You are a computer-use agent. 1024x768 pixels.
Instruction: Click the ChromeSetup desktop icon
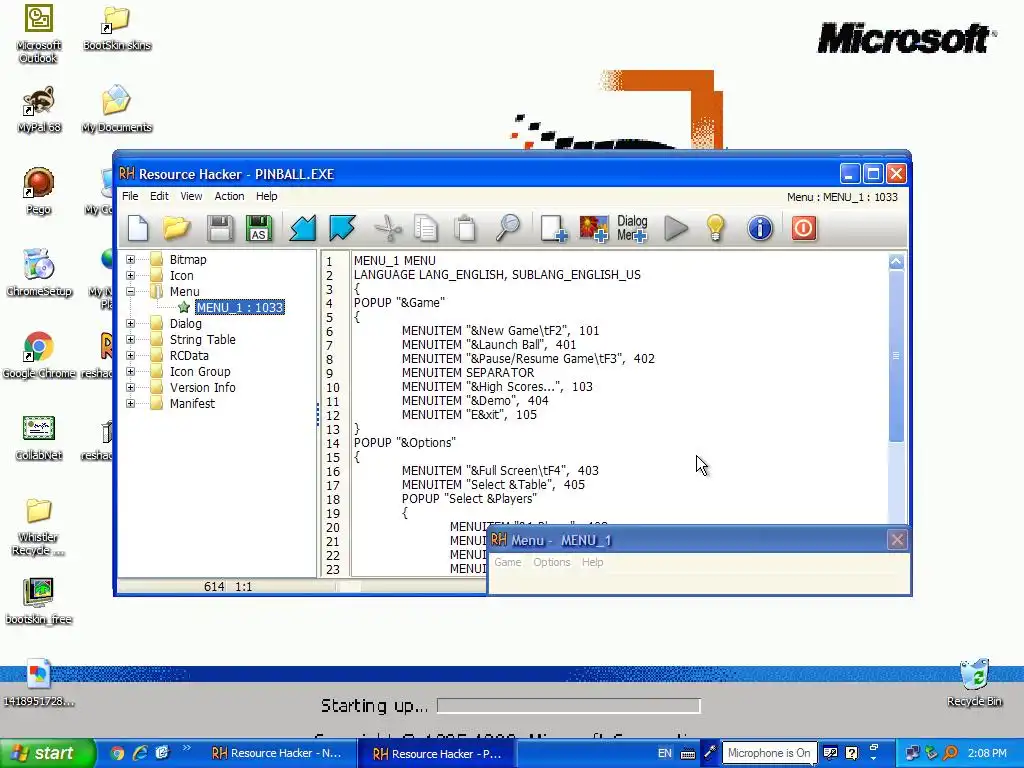click(x=39, y=273)
